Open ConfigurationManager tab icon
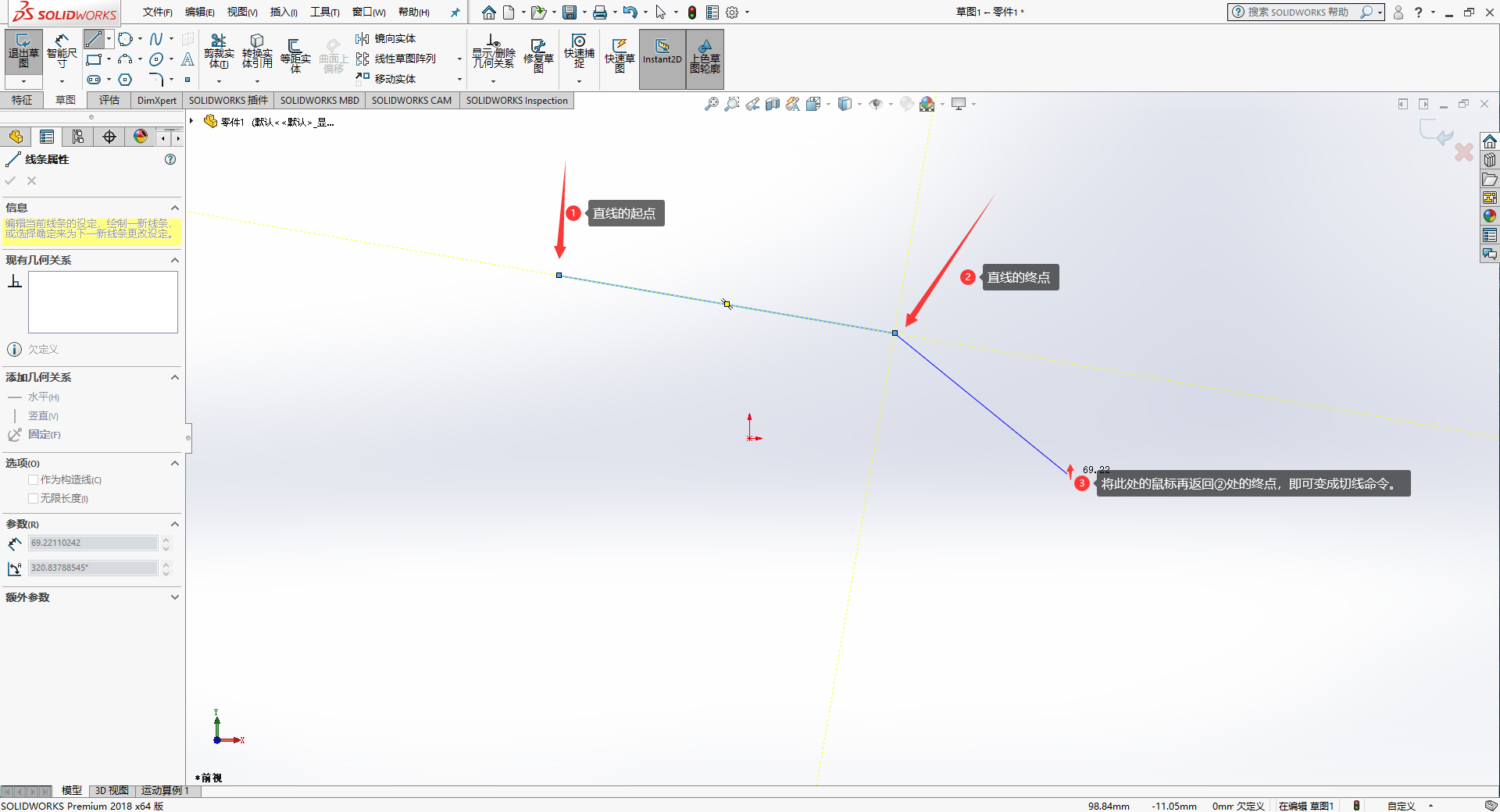 [78, 137]
